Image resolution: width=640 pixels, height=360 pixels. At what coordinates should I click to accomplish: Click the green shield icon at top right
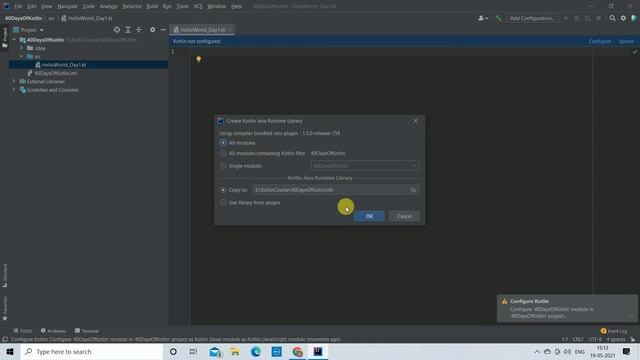(634, 18)
